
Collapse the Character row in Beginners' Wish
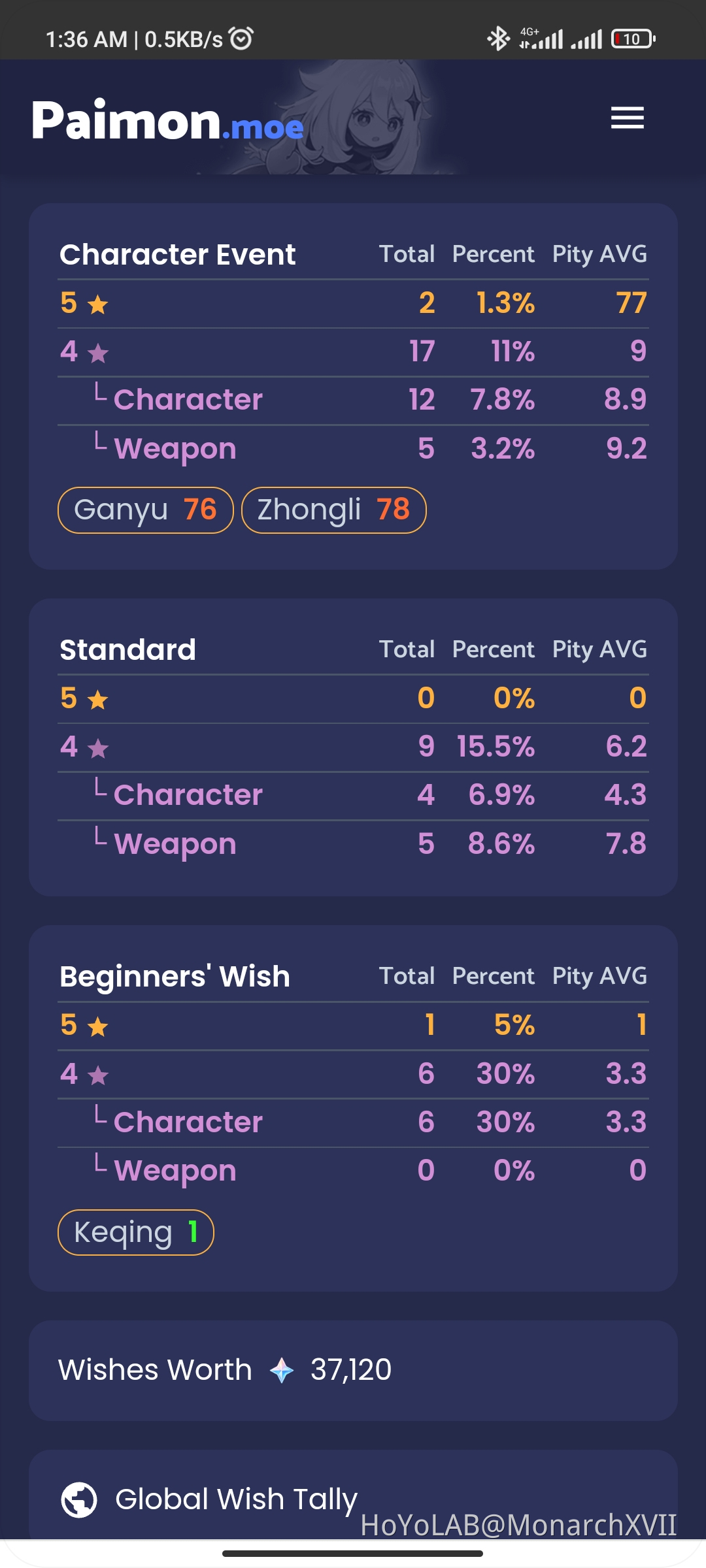click(x=188, y=1122)
